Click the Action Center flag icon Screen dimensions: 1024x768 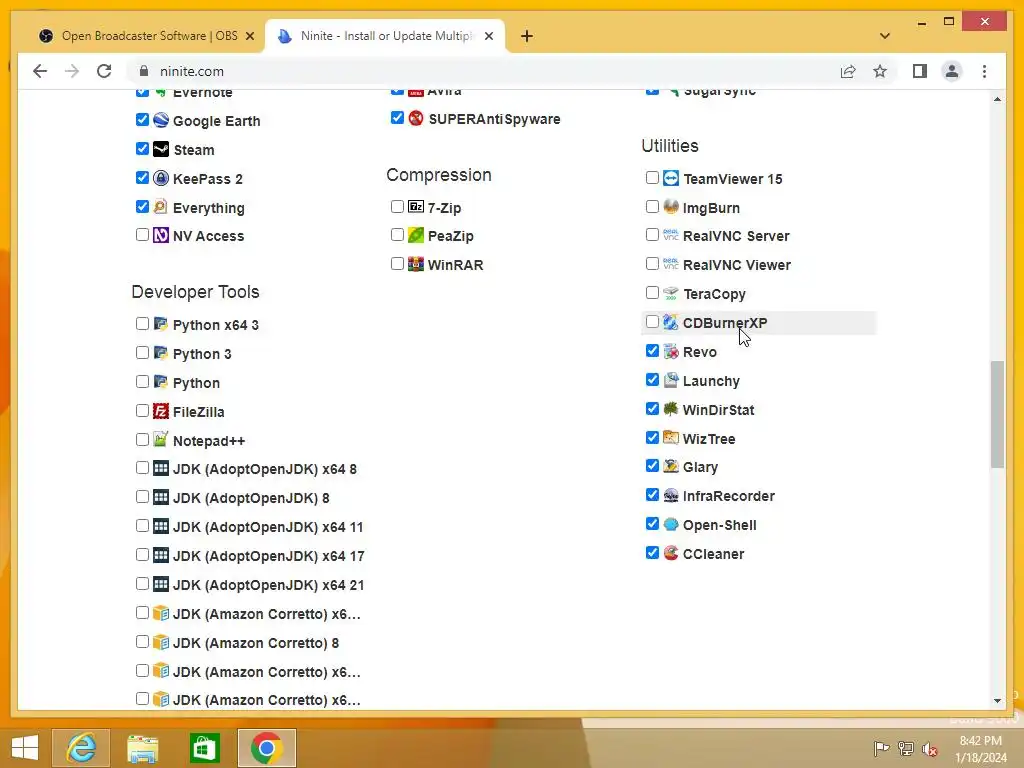(x=881, y=749)
